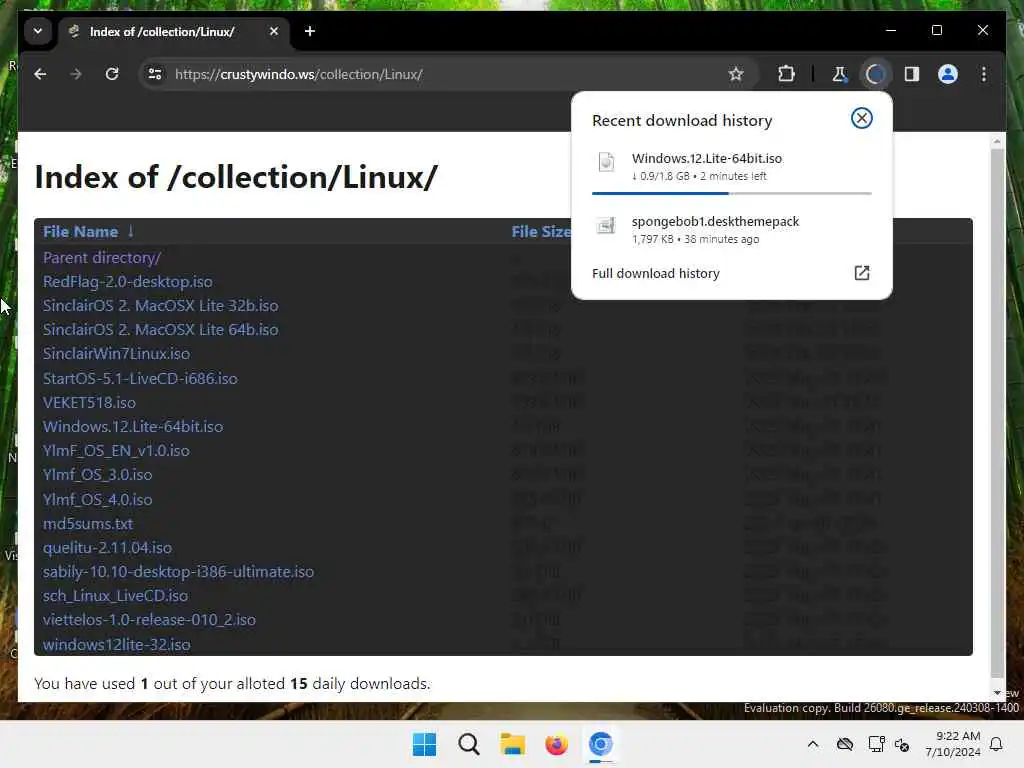This screenshot has height=768, width=1024.
Task: Click the OneDrive cloud tray icon
Action: point(844,744)
